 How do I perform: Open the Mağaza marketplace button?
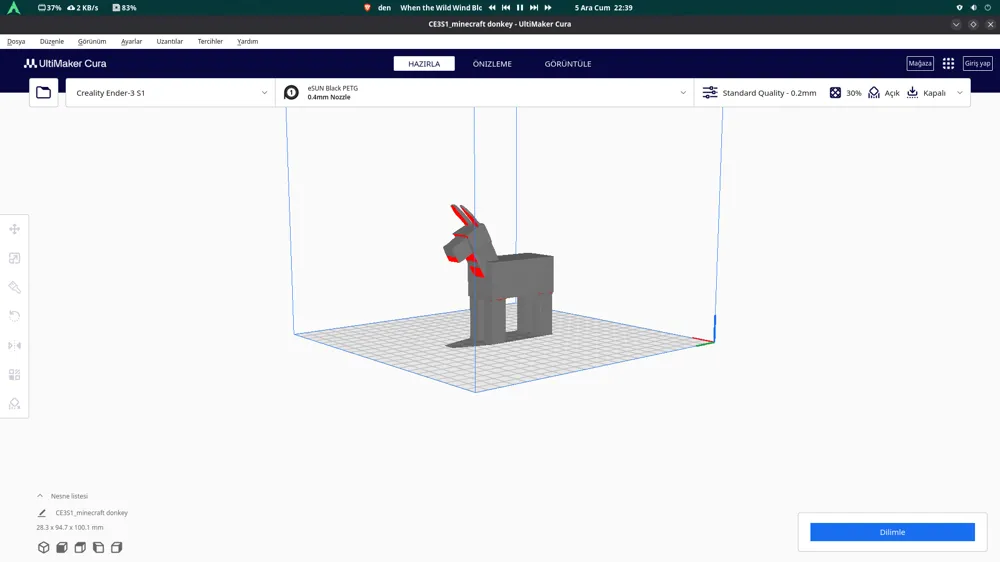click(920, 63)
